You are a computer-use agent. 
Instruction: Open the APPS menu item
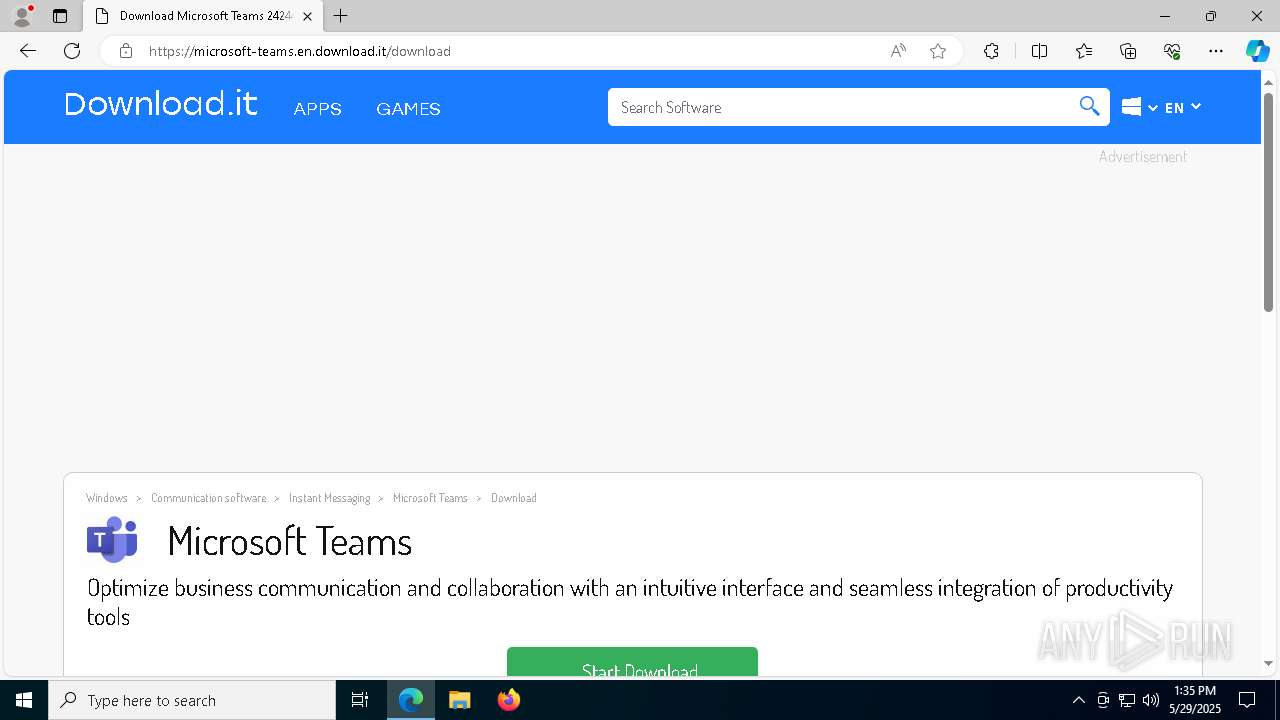tap(318, 109)
